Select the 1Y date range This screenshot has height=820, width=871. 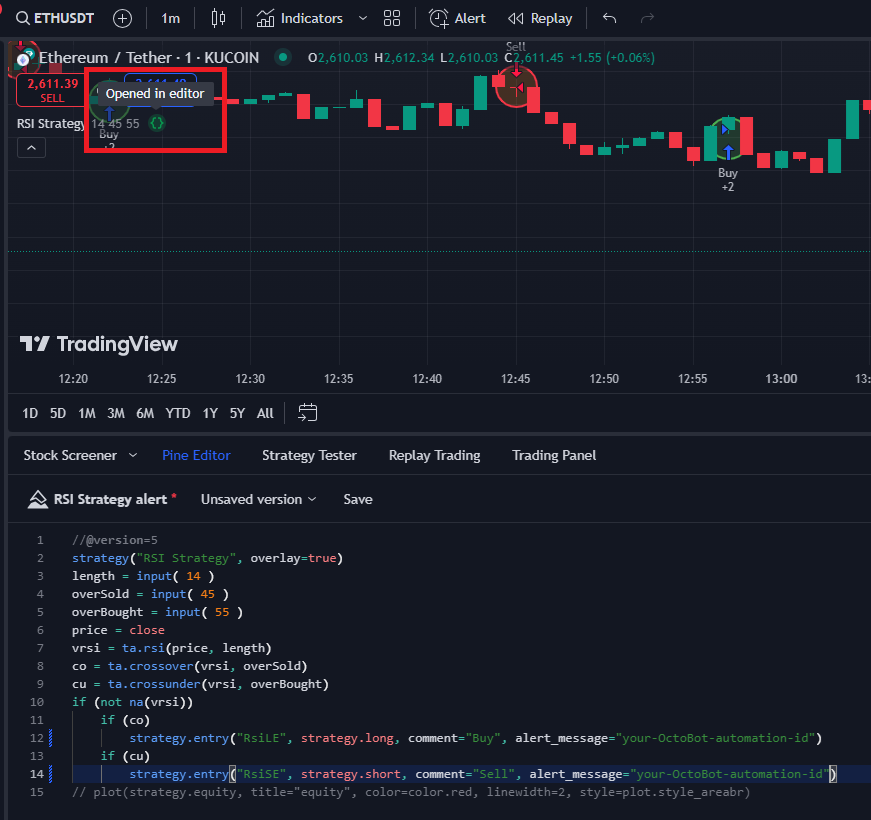(210, 413)
